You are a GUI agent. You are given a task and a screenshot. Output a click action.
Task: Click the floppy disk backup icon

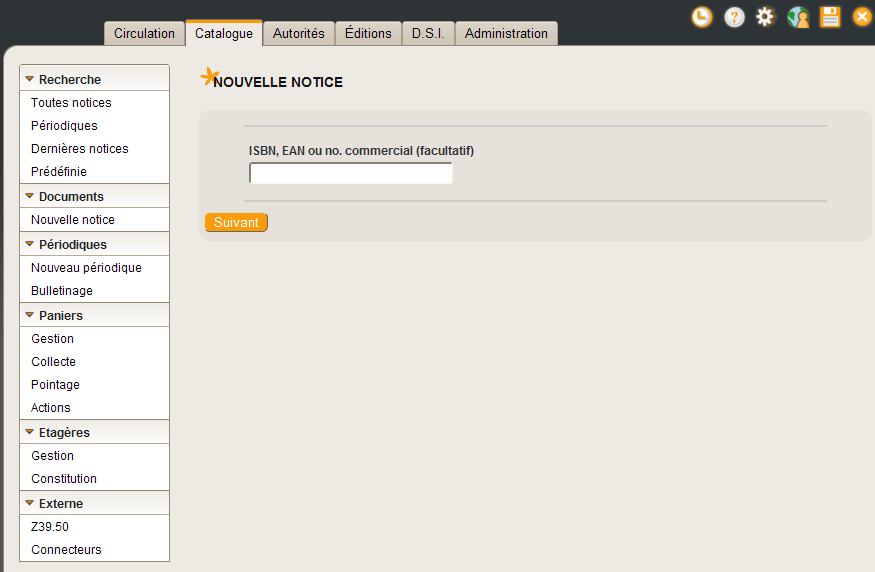[x=830, y=17]
